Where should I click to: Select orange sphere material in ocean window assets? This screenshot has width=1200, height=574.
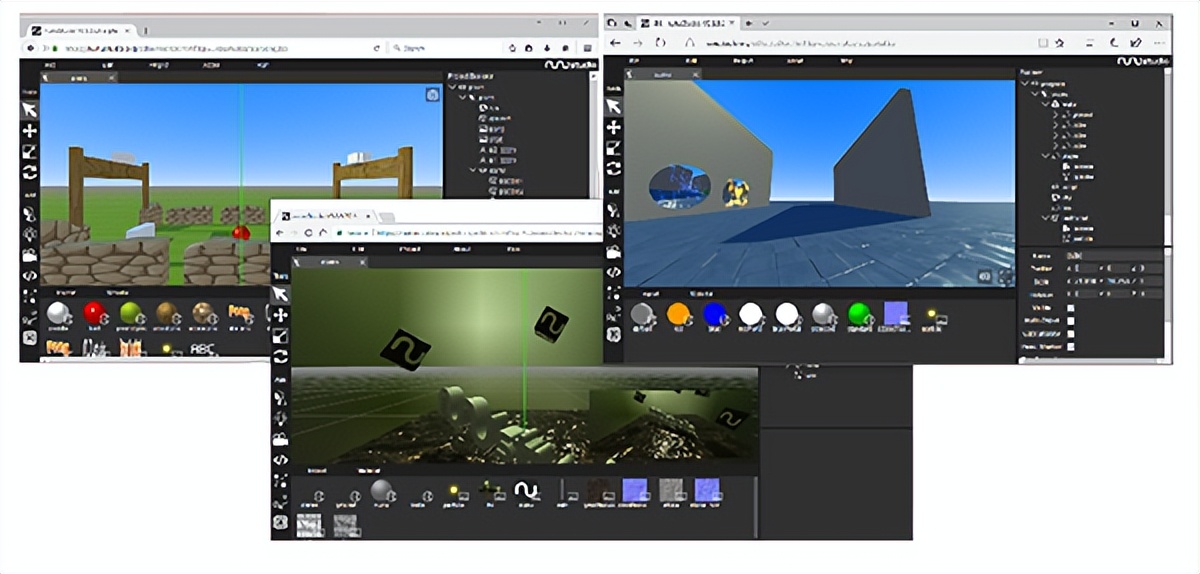pos(679,315)
